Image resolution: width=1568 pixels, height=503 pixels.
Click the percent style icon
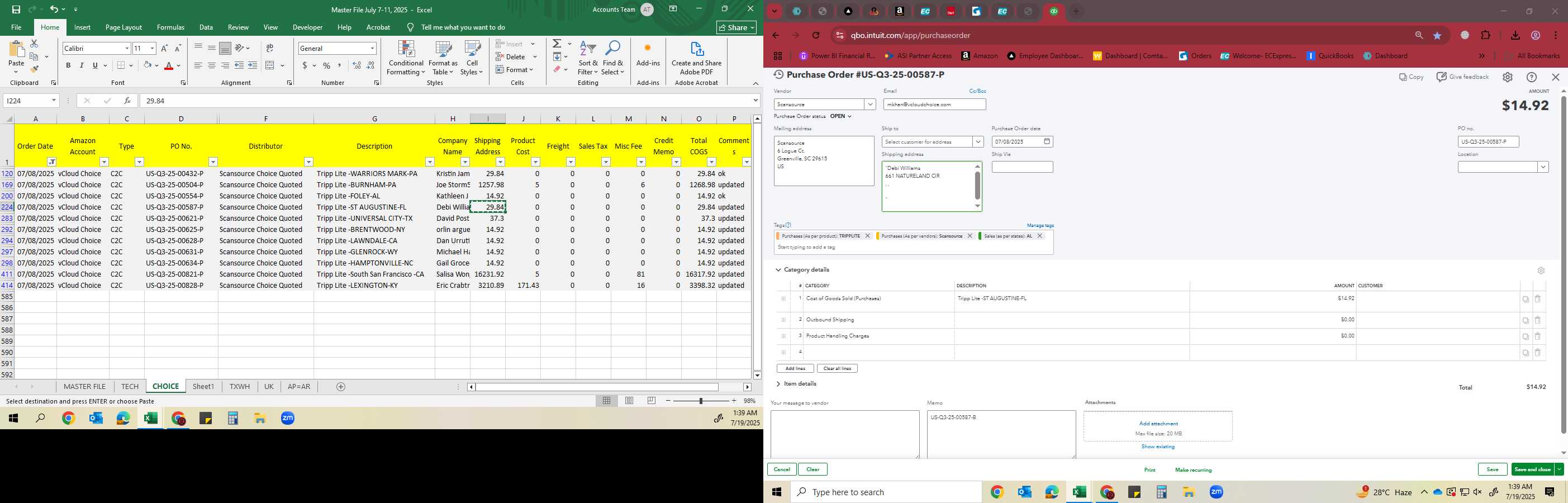(x=327, y=65)
